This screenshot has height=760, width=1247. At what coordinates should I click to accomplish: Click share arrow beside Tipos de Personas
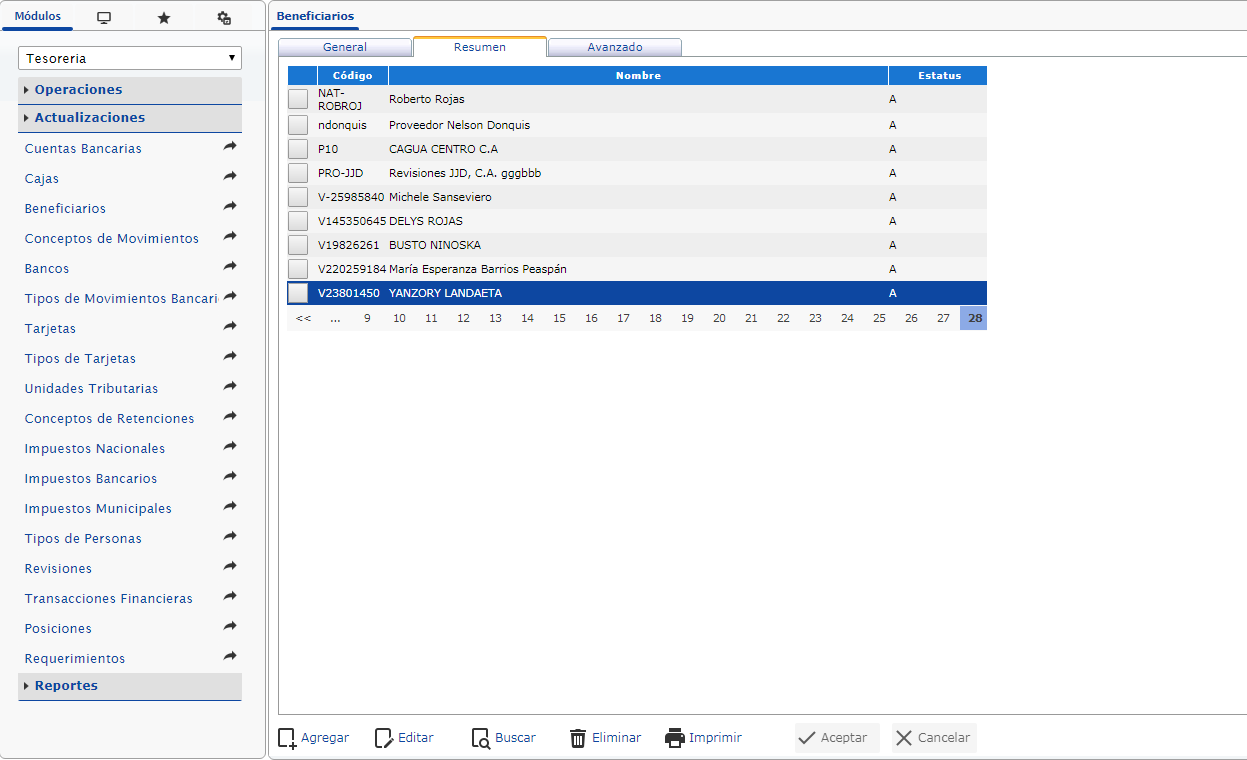[230, 537]
